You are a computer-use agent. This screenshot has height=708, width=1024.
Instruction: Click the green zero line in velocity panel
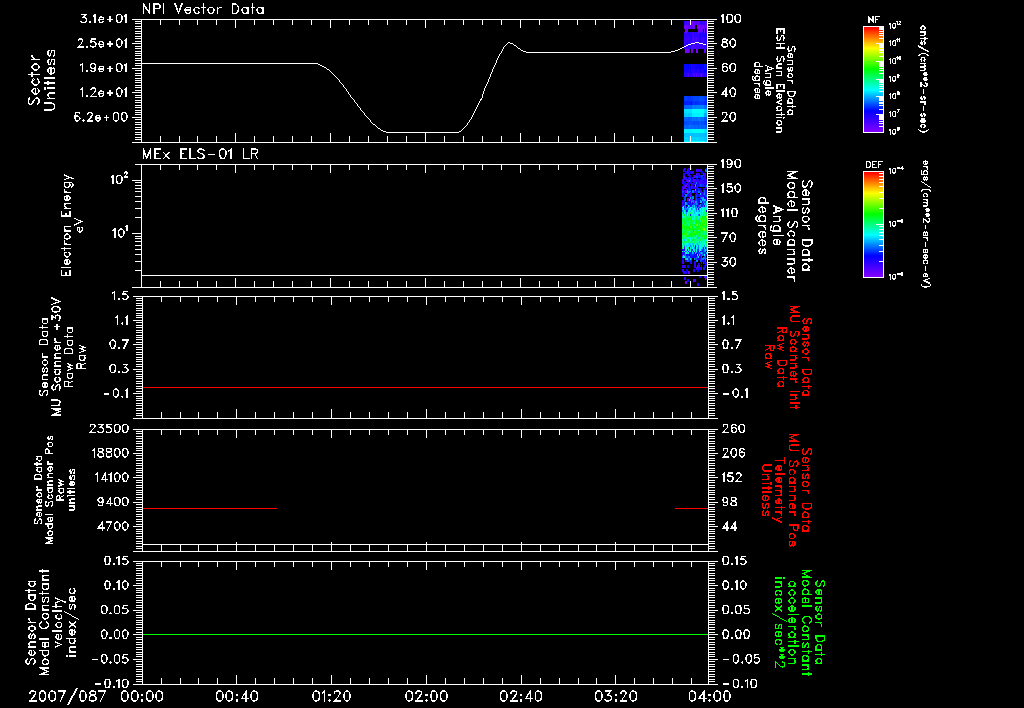424,634
